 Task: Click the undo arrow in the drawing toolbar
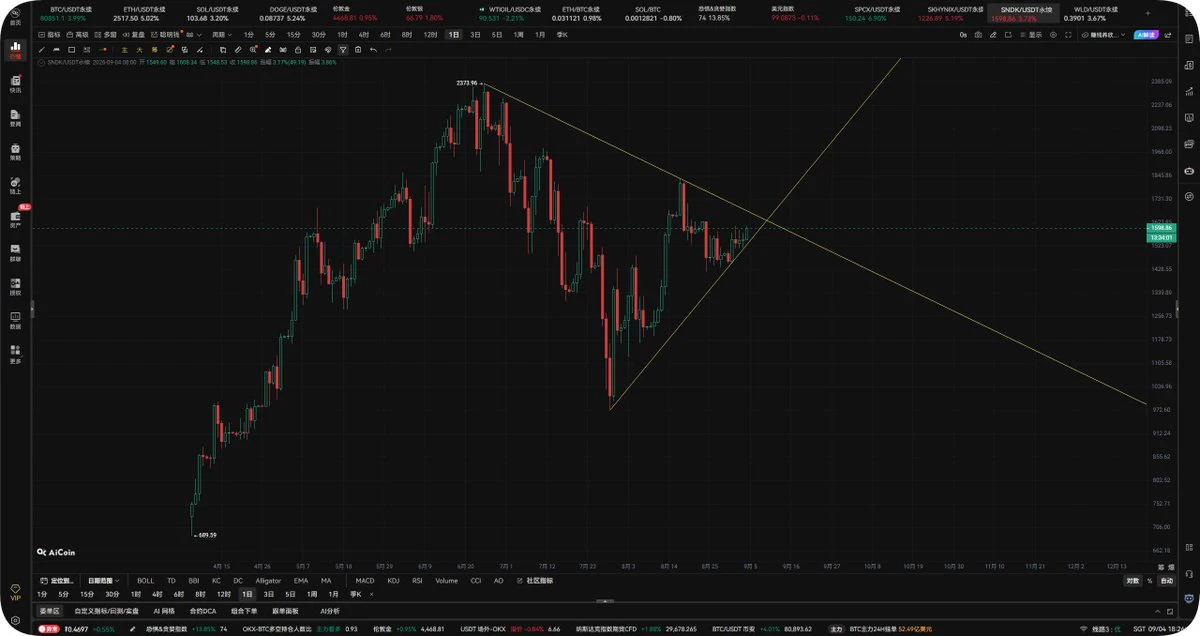point(374,49)
